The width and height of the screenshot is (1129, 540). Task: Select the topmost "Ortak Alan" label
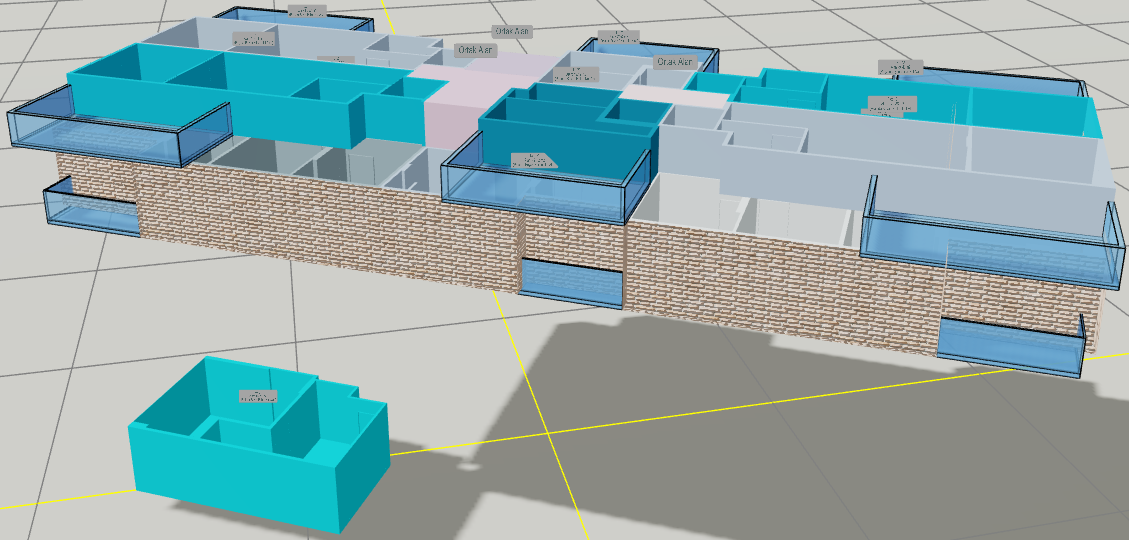[x=511, y=32]
